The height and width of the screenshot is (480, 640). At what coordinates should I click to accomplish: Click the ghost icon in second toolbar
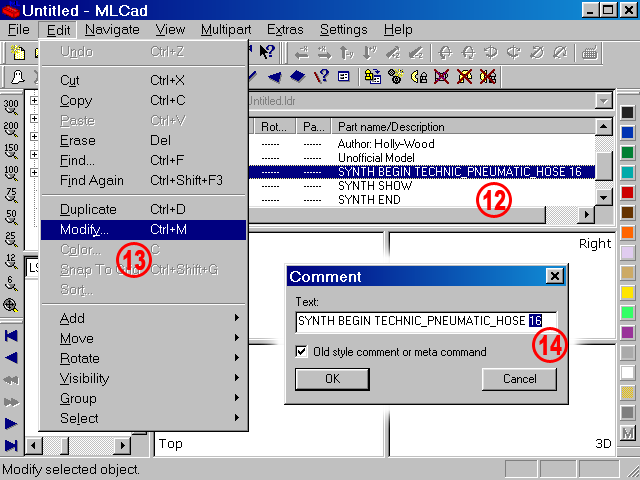(x=18, y=77)
